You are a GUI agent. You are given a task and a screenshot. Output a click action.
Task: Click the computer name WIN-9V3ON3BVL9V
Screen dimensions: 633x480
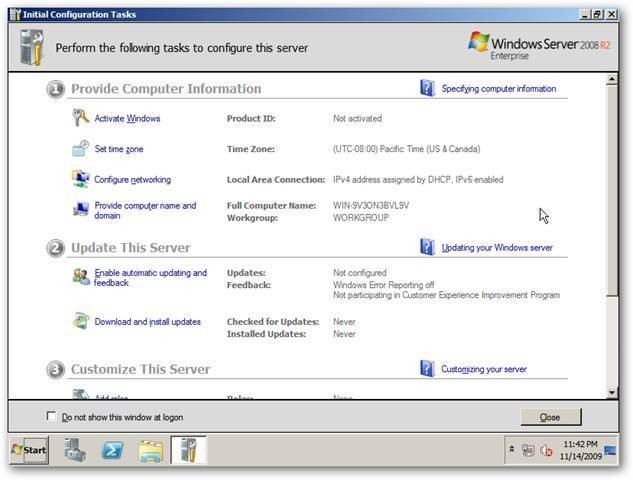(371, 205)
